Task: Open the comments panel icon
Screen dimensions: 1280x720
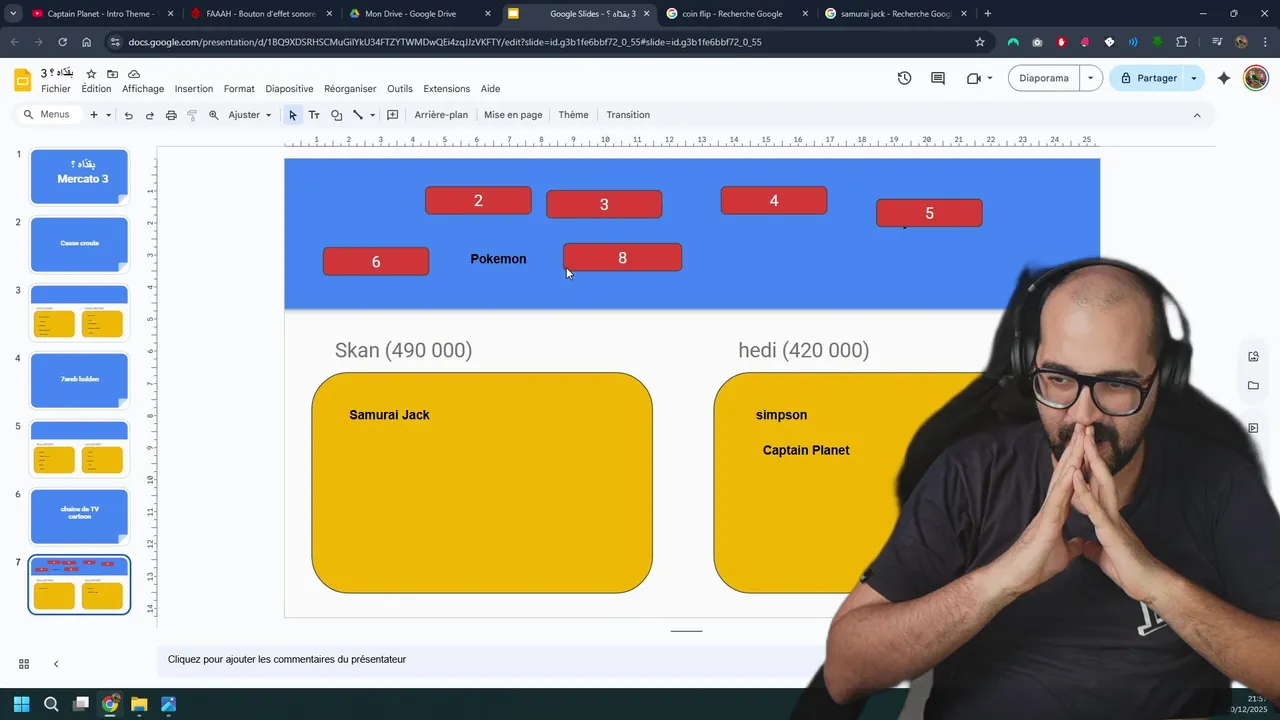Action: point(938,78)
